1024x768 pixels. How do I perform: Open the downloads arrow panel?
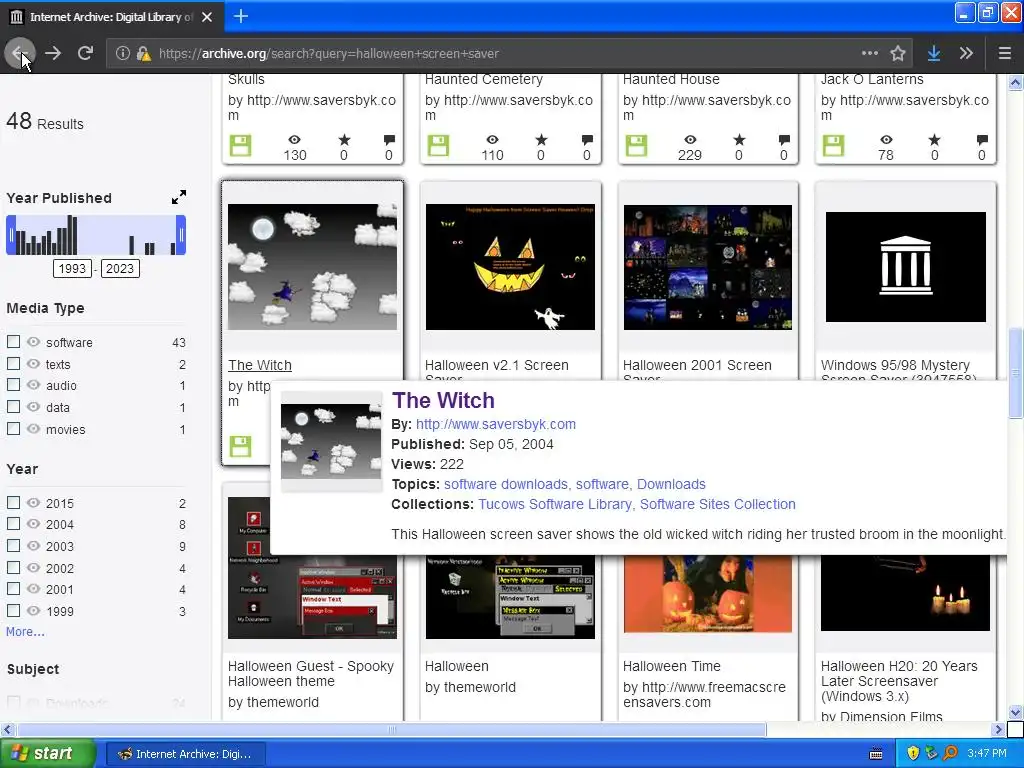tap(934, 53)
